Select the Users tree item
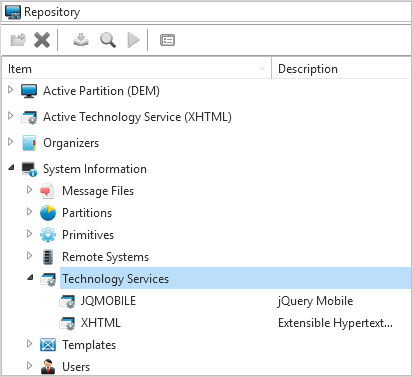413x377 pixels. 76,367
